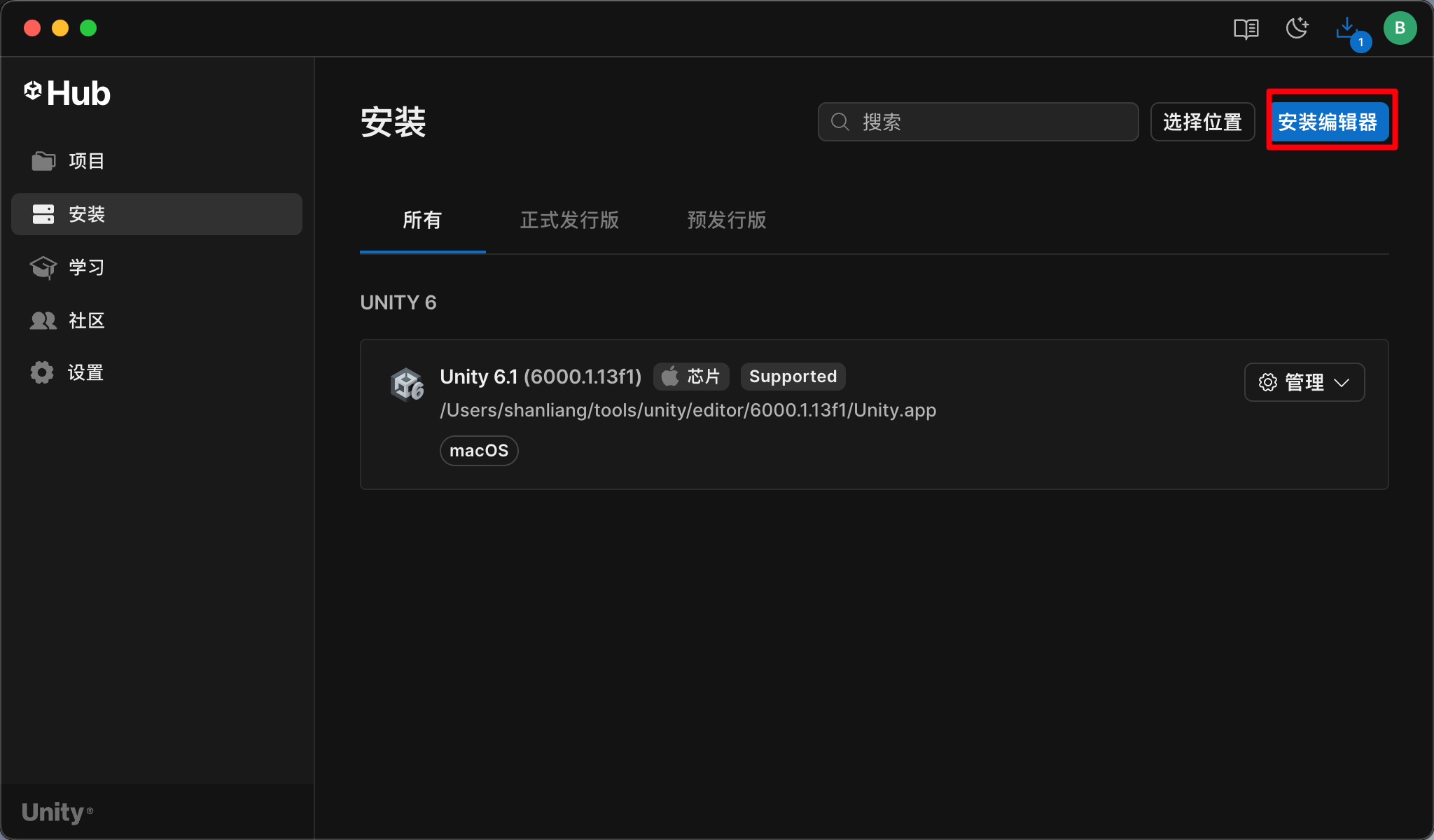Select 安装 in the sidebar
The width and height of the screenshot is (1434, 840).
point(157,214)
